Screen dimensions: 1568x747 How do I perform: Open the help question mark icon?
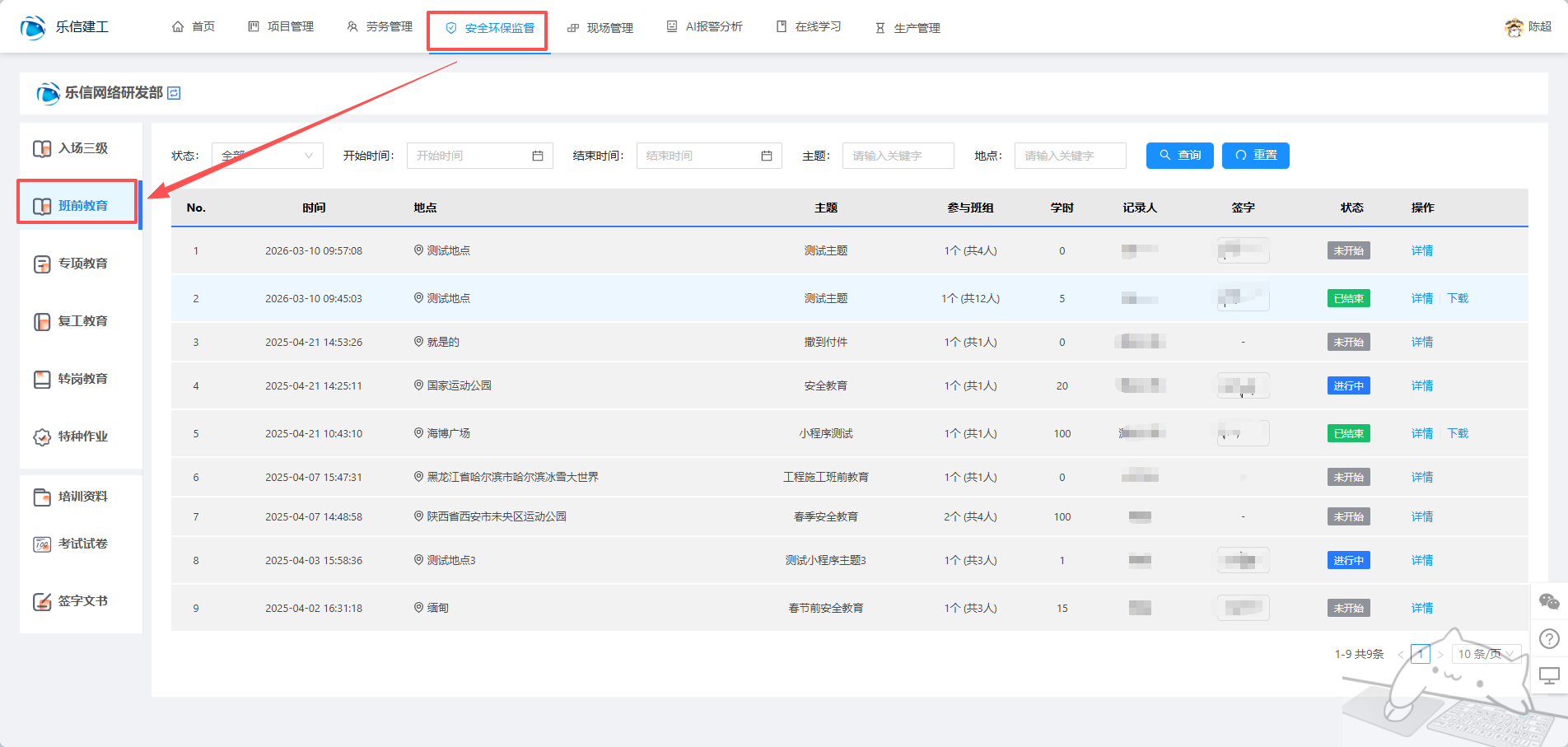click(x=1549, y=639)
